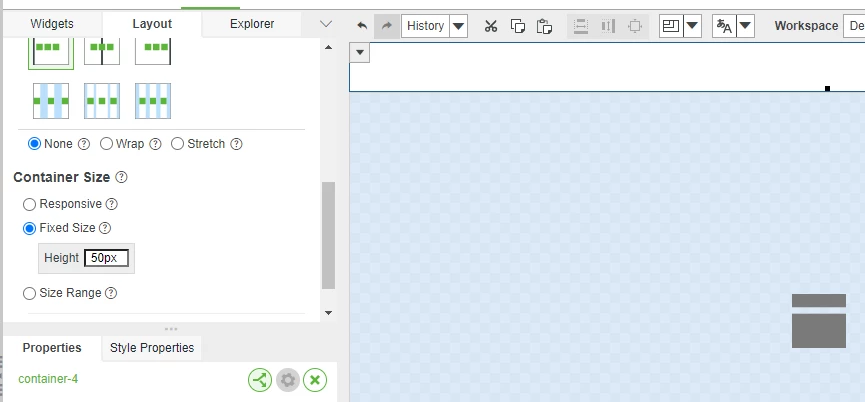Switch to the Widgets tab
This screenshot has height=402, width=865.
[x=52, y=24]
